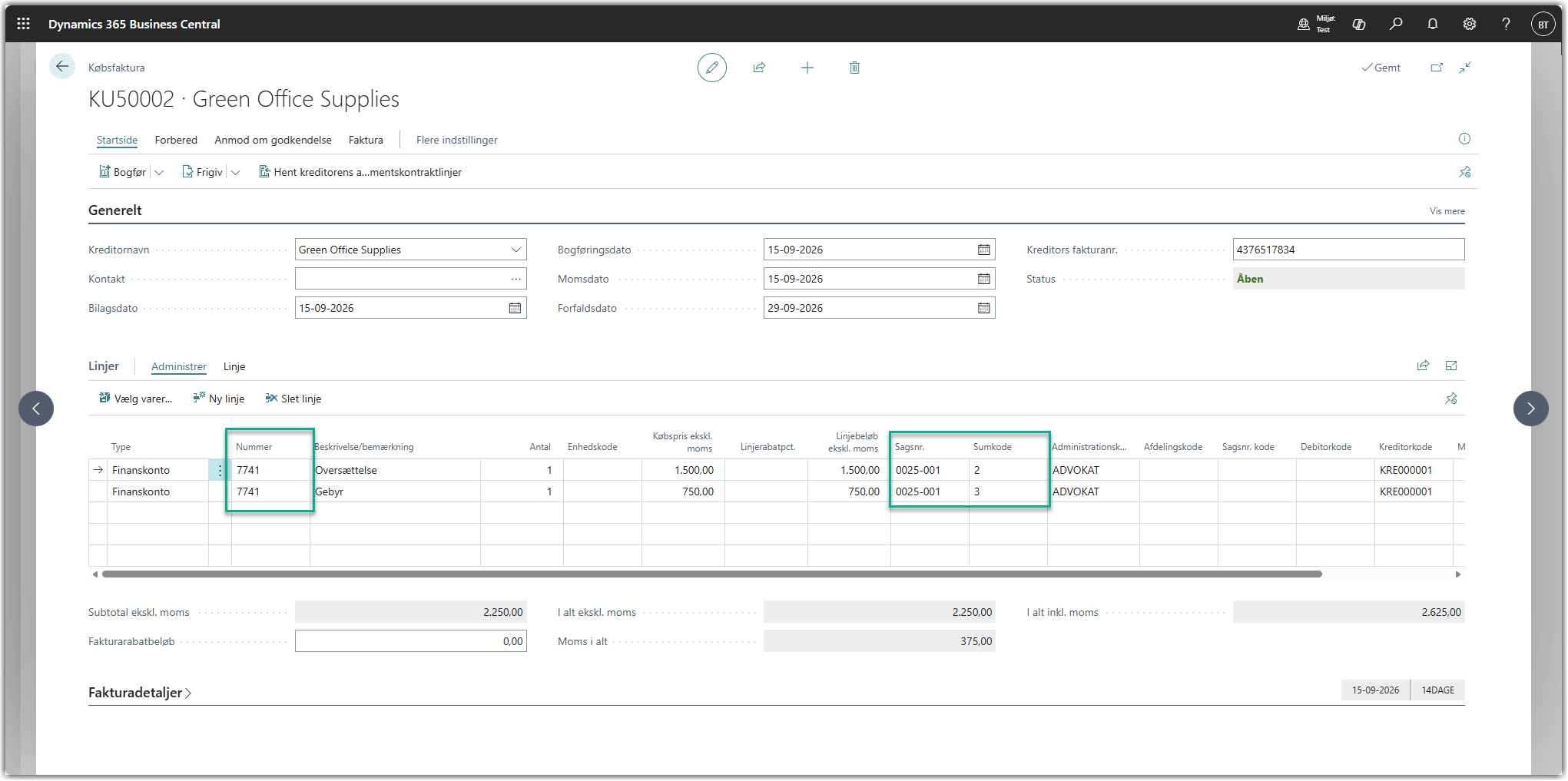Show more fields in Generelt
Viewport: 1568px width, 781px height.
coord(1447,211)
